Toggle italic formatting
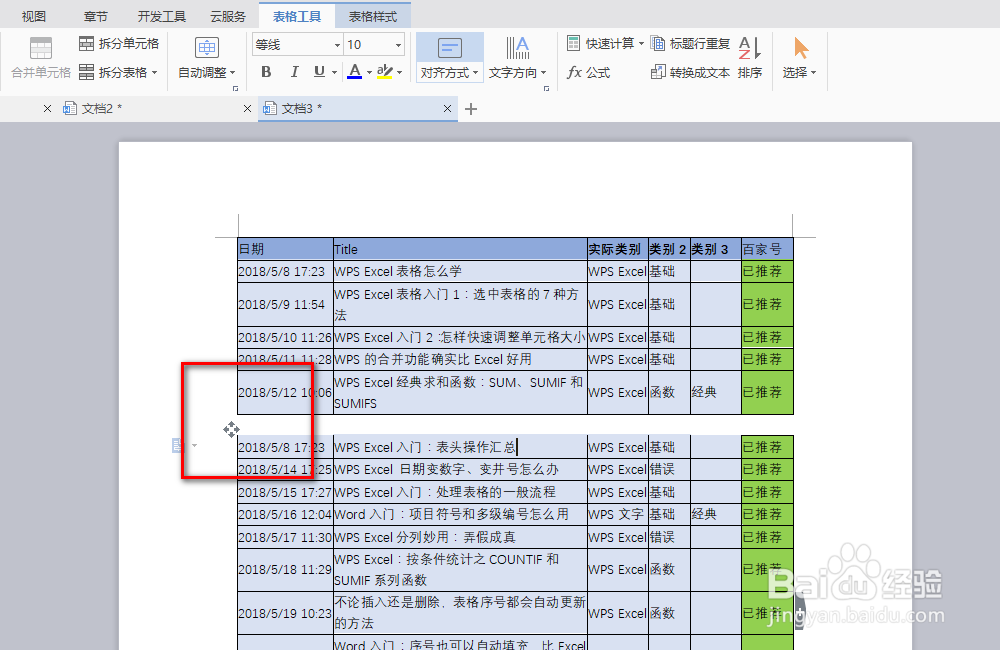This screenshot has width=1000, height=650. pos(294,71)
